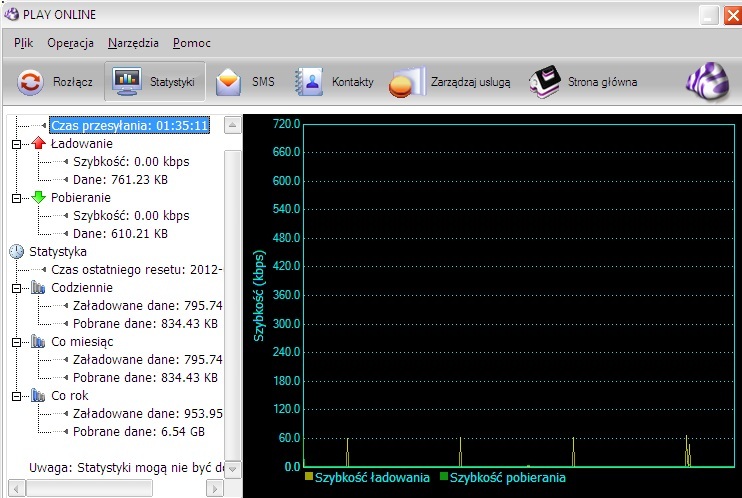The width and height of the screenshot is (742, 498).
Task: Click the vertical scrollbar thumb
Action: pyautogui.click(x=232, y=305)
